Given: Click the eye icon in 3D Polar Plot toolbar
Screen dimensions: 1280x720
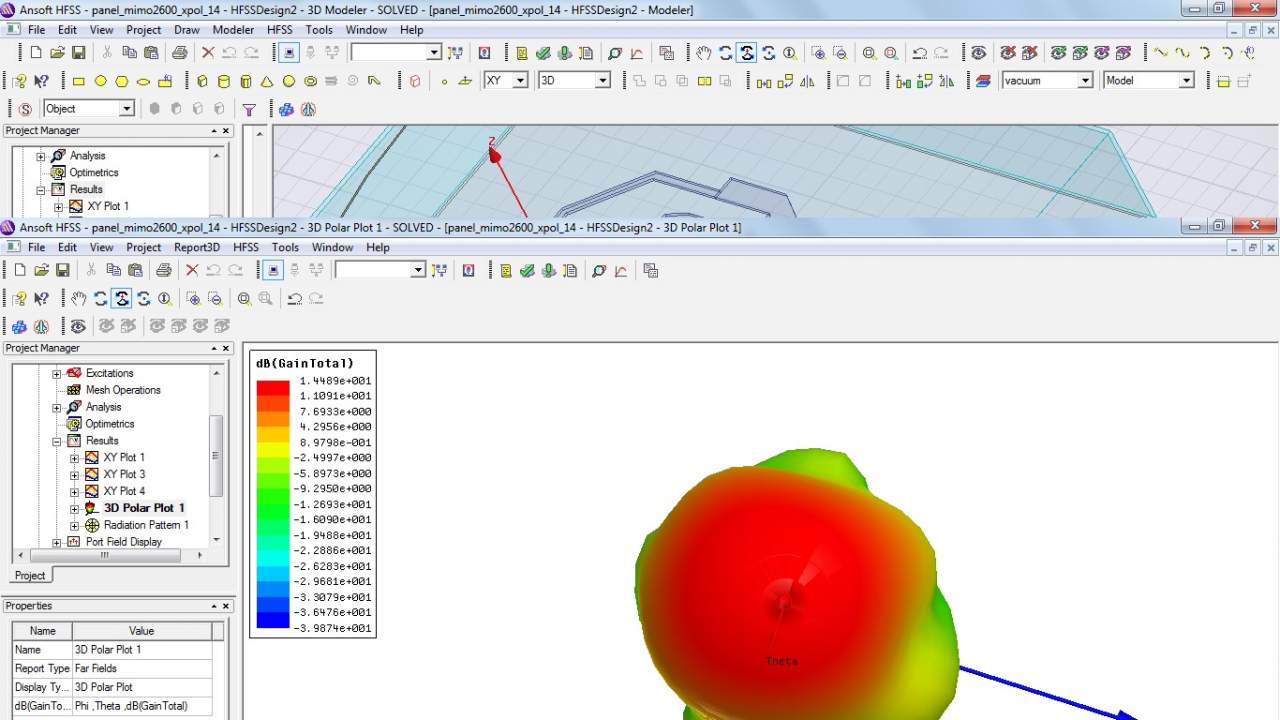Looking at the screenshot, I should 78,326.
